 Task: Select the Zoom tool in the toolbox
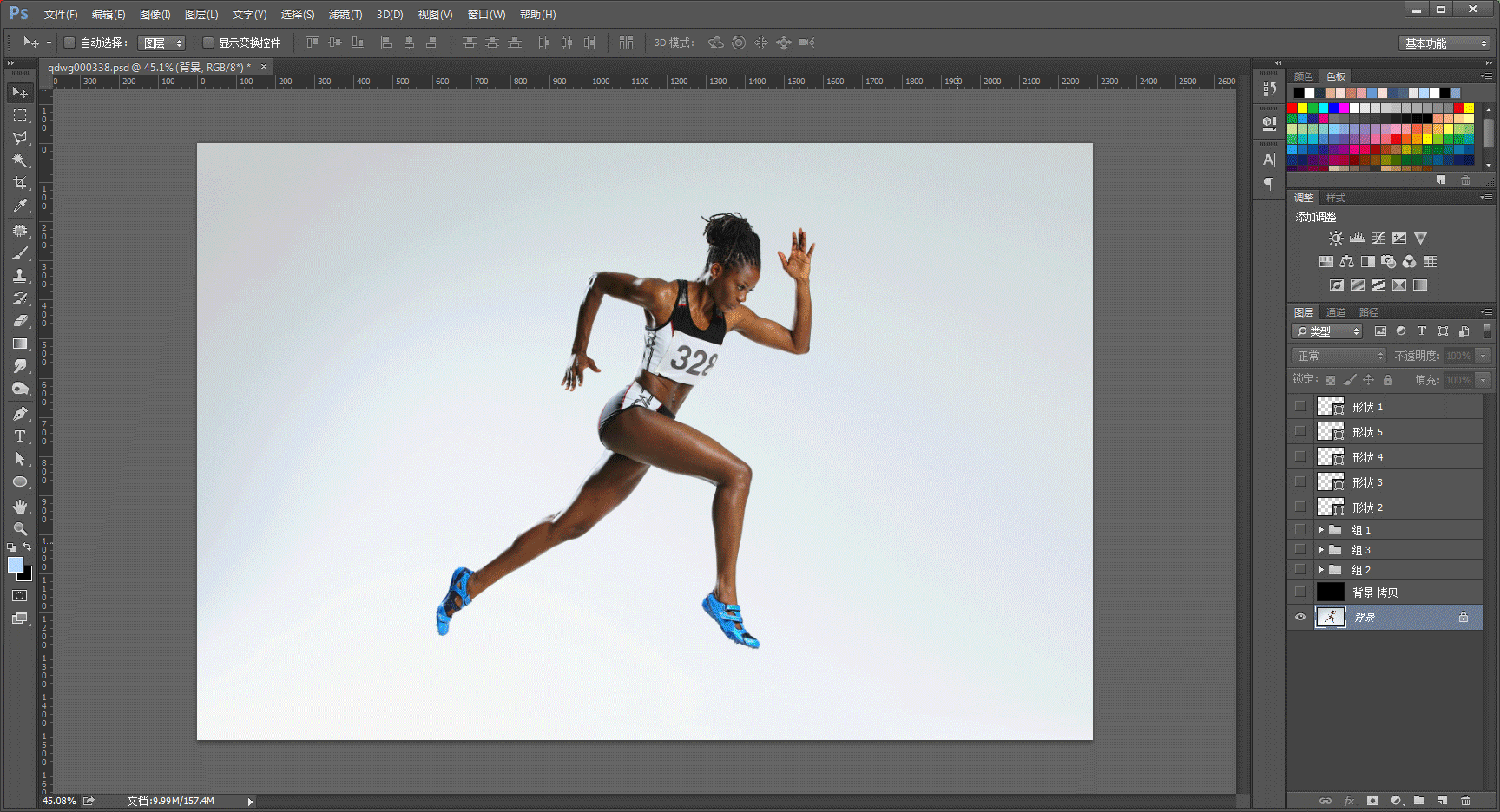20,529
